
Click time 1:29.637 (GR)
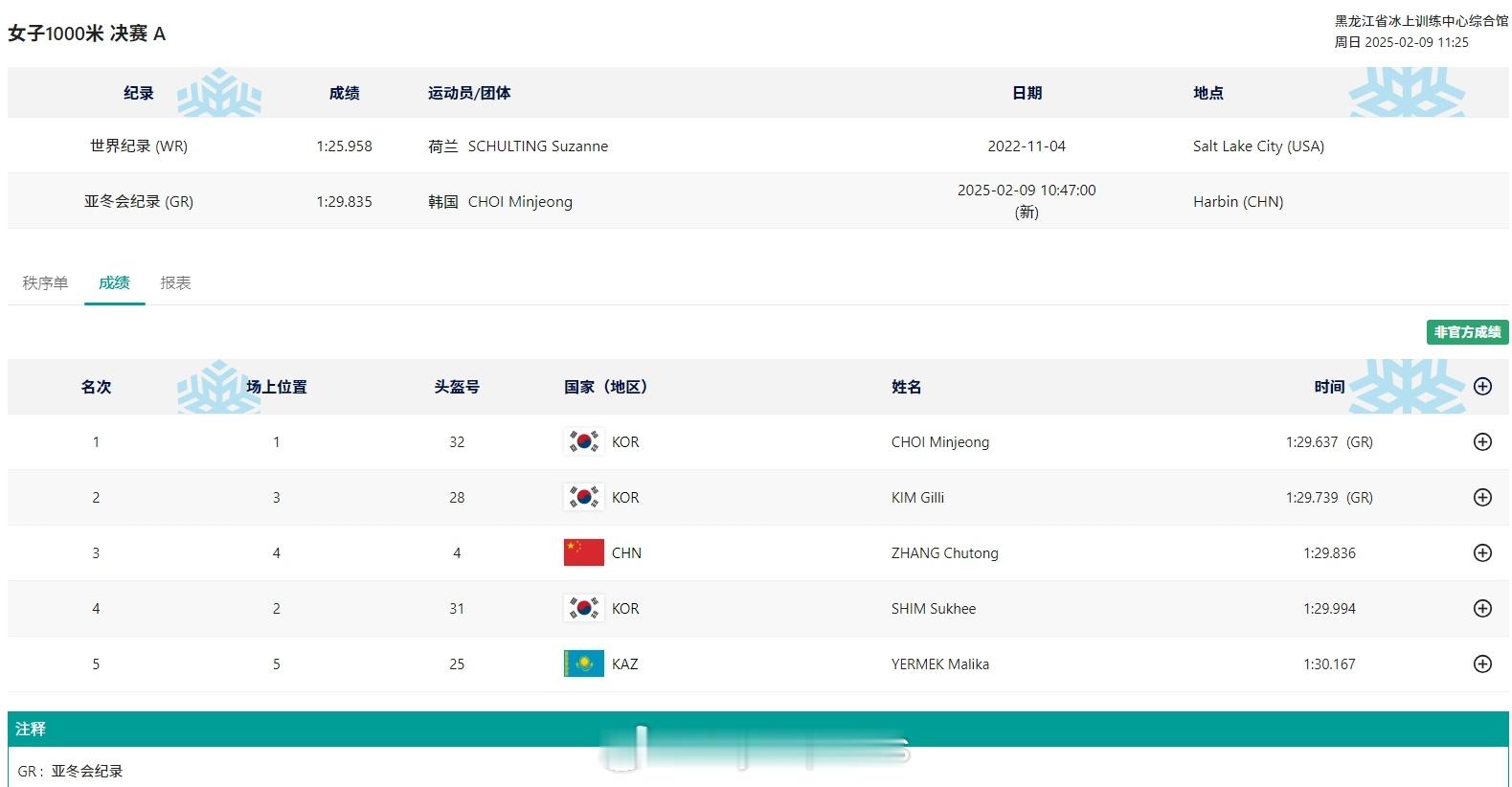pos(1329,441)
